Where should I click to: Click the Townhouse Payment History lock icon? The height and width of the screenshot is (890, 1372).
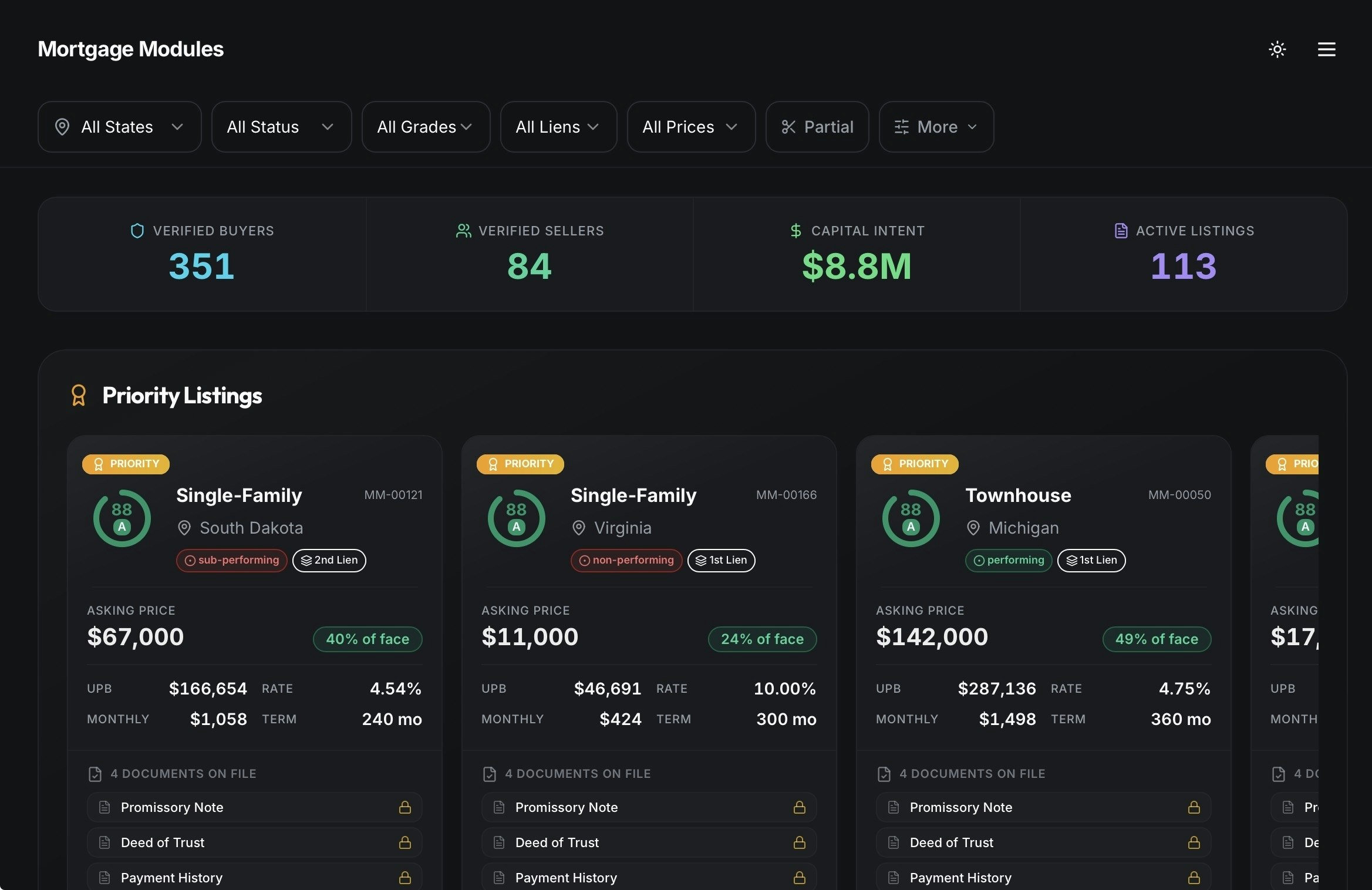tap(1194, 878)
